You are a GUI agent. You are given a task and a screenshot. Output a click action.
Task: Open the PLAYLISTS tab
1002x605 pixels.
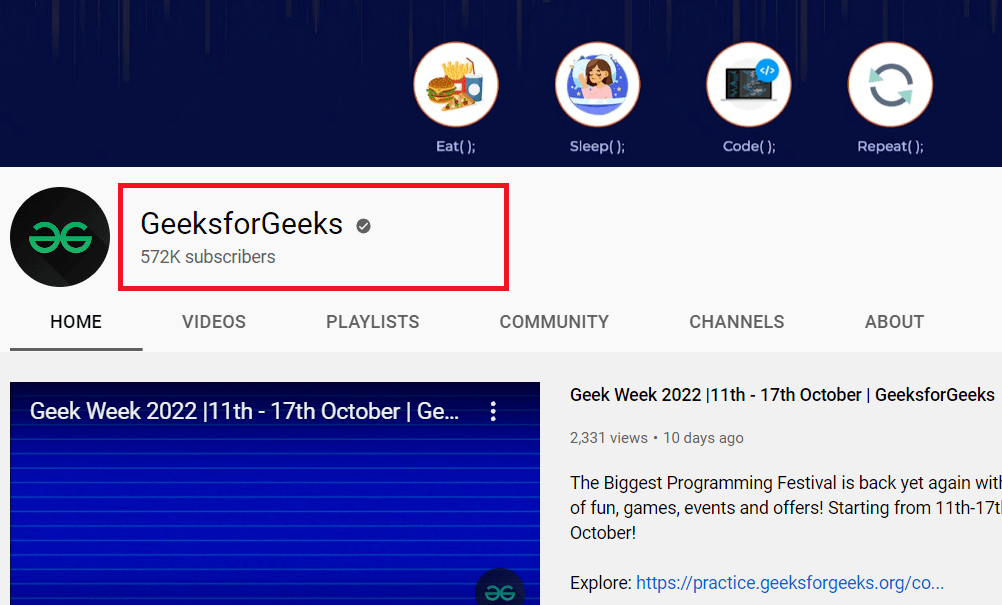click(x=373, y=322)
